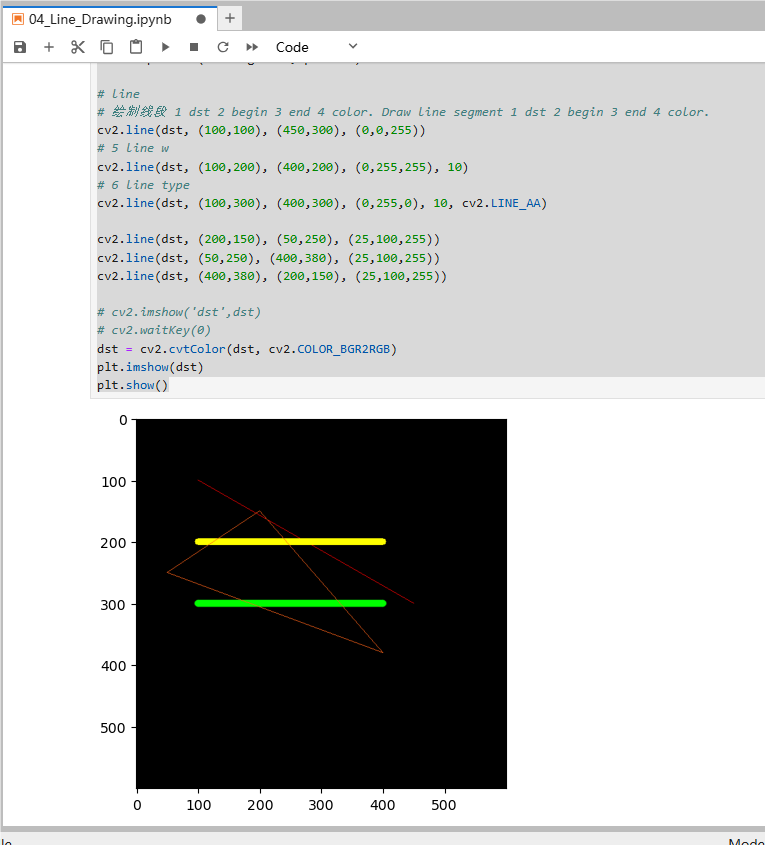The height and width of the screenshot is (845, 765).
Task: Run the selected cell with the play icon
Action: coord(165,47)
